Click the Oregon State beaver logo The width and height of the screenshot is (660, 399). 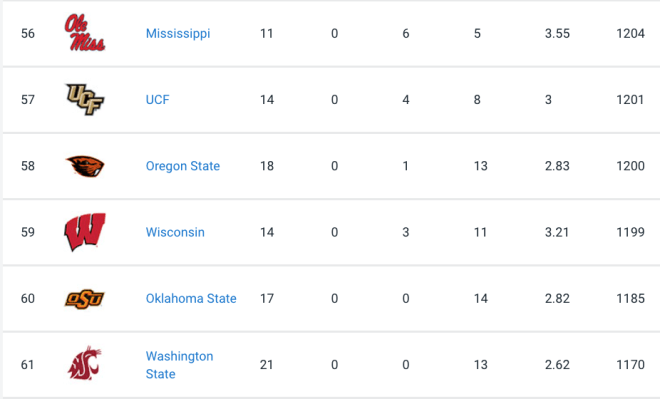point(85,166)
